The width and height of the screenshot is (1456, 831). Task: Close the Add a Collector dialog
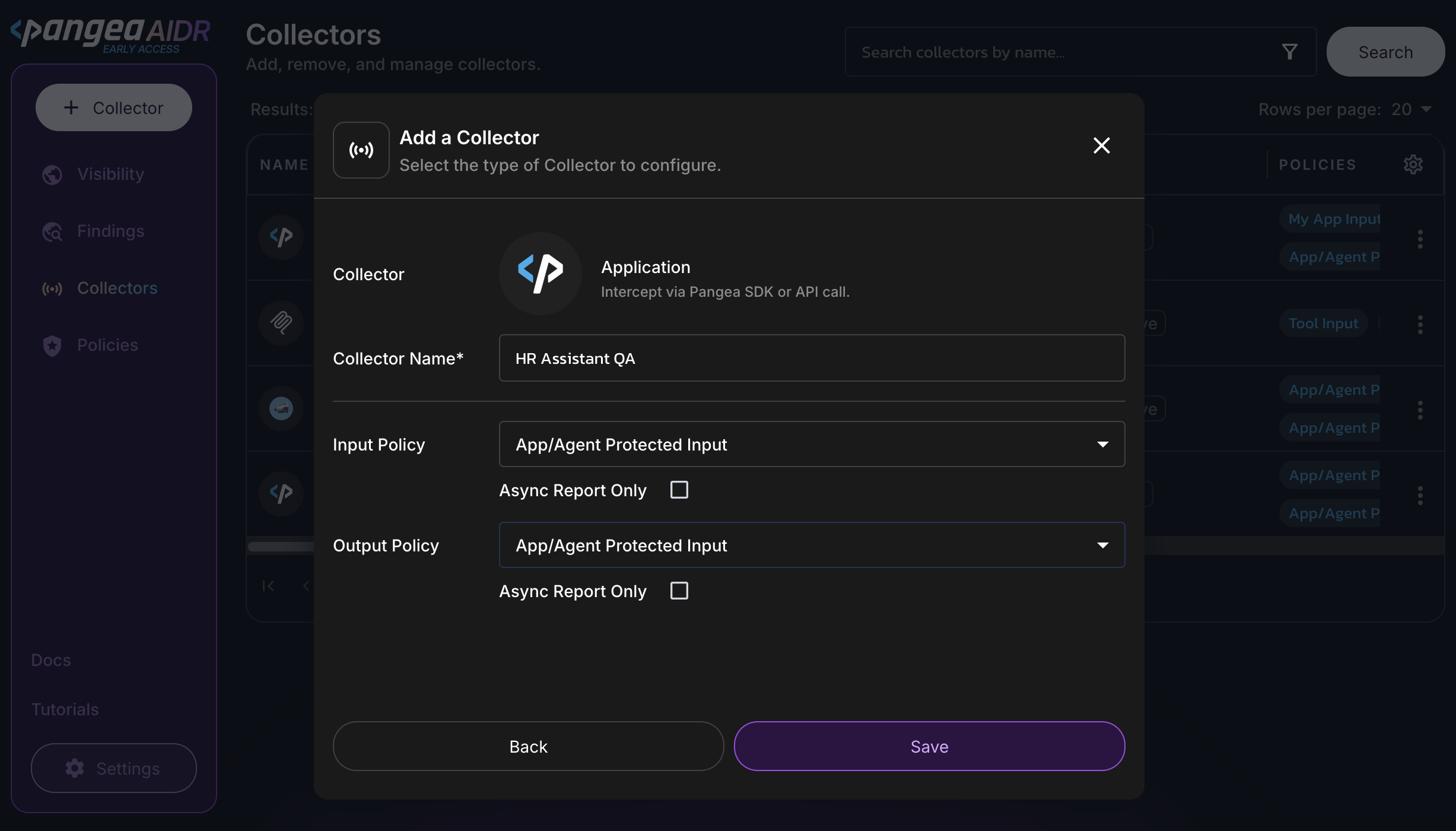pyautogui.click(x=1101, y=145)
